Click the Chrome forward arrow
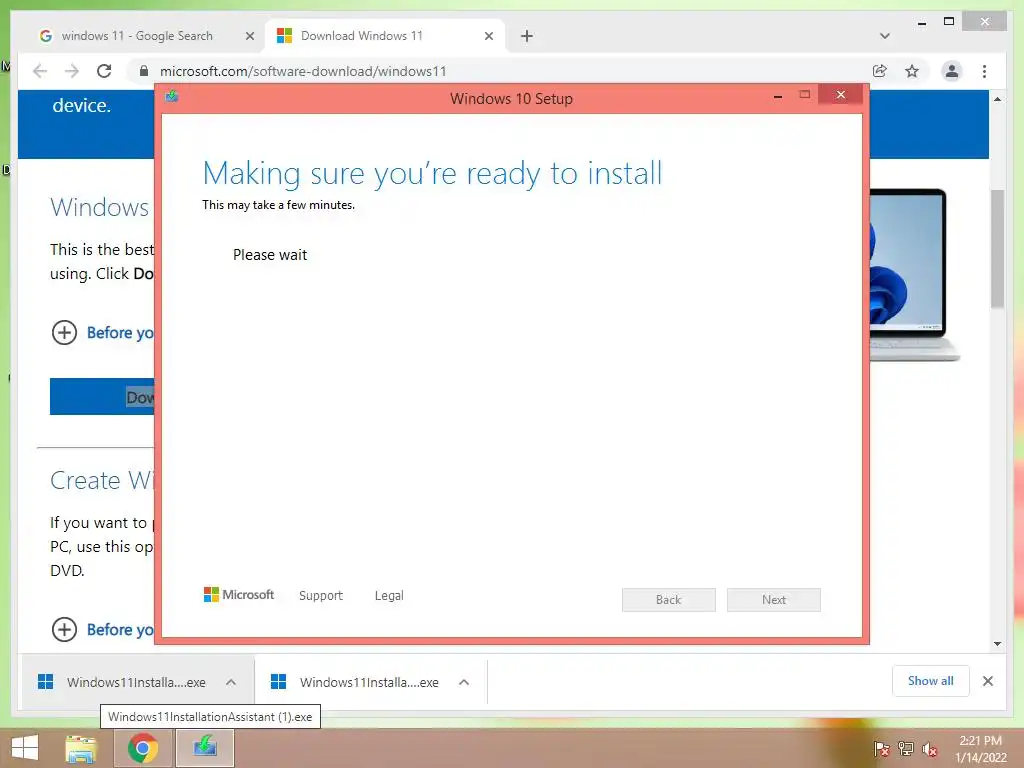The width and height of the screenshot is (1024, 768). (x=72, y=71)
